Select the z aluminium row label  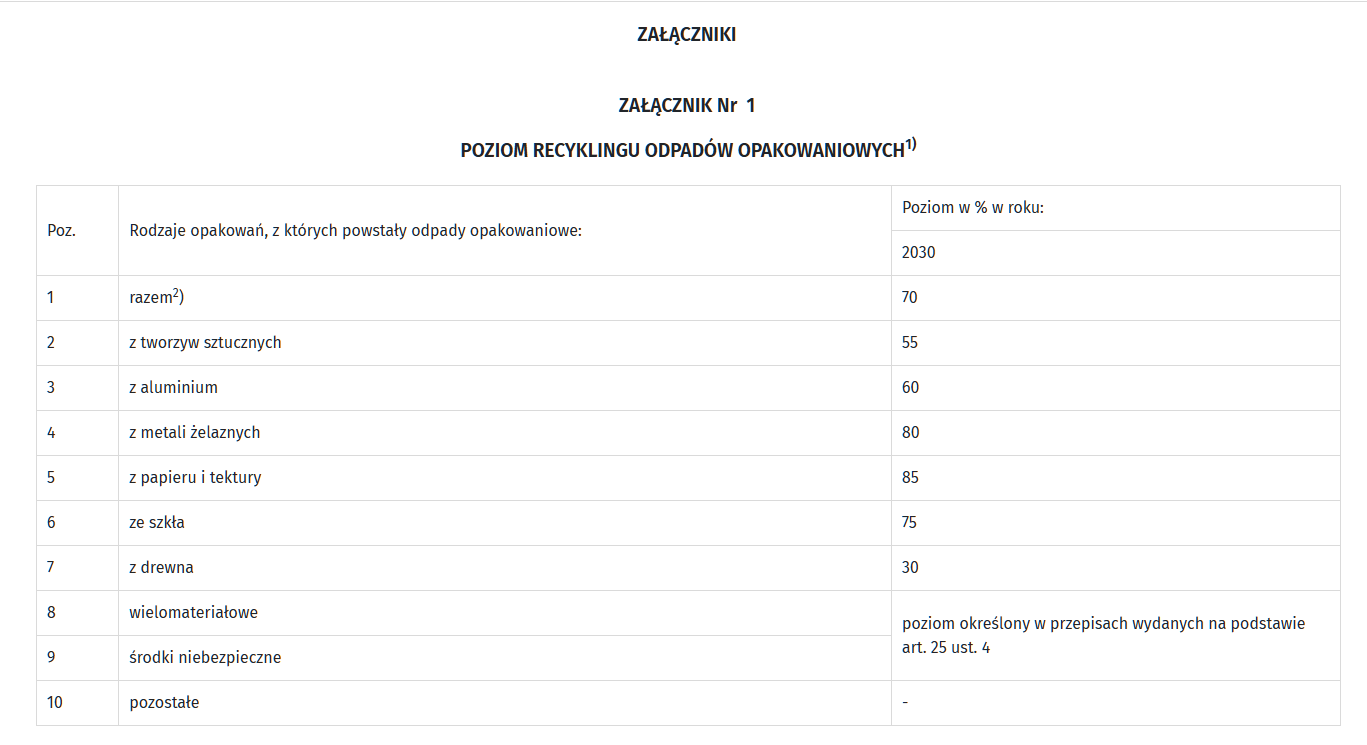click(173, 388)
